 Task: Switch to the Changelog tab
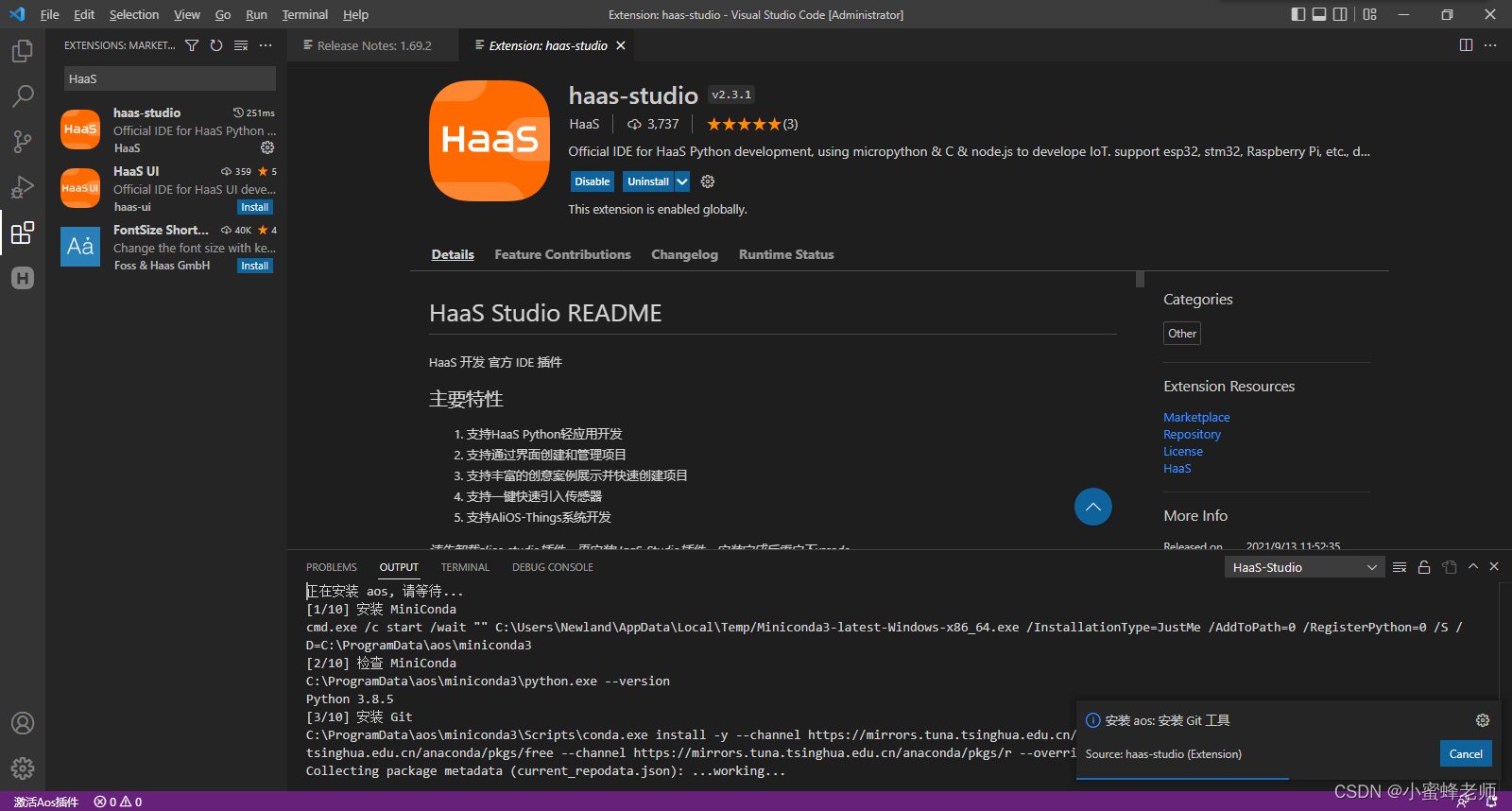pyautogui.click(x=684, y=254)
